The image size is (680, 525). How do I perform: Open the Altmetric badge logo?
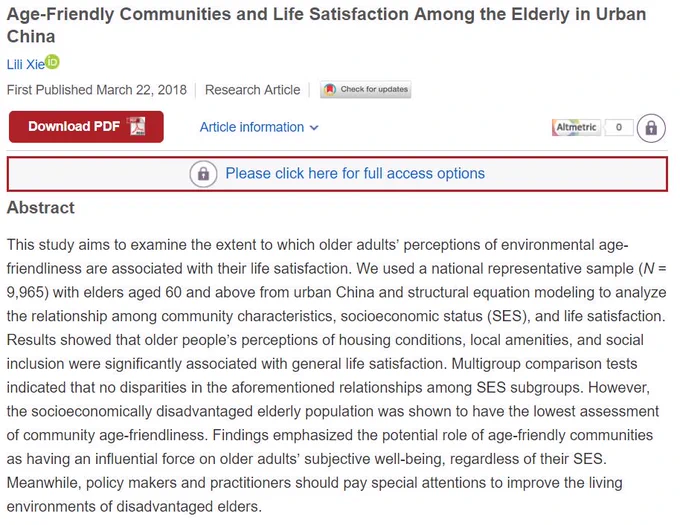(x=576, y=127)
